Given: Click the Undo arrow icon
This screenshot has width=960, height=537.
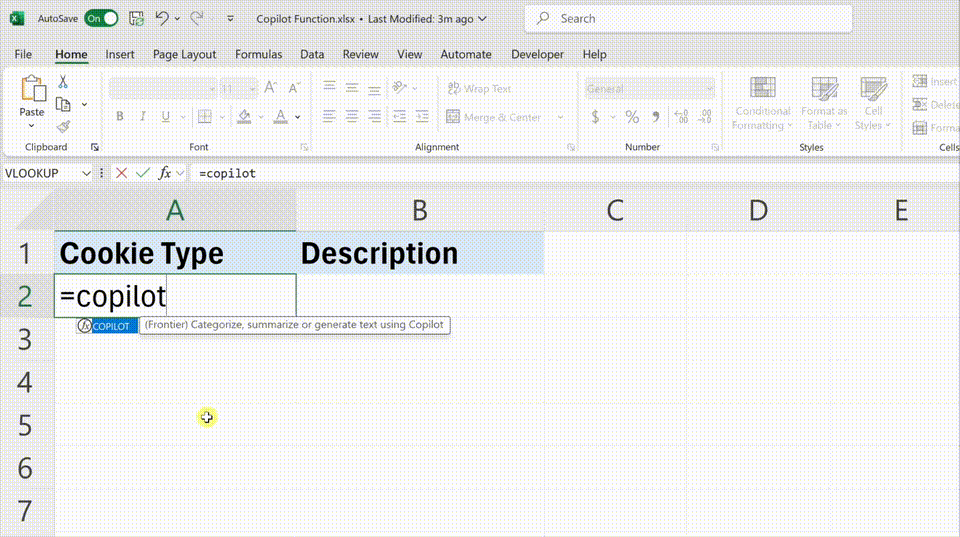Looking at the screenshot, I should [162, 18].
